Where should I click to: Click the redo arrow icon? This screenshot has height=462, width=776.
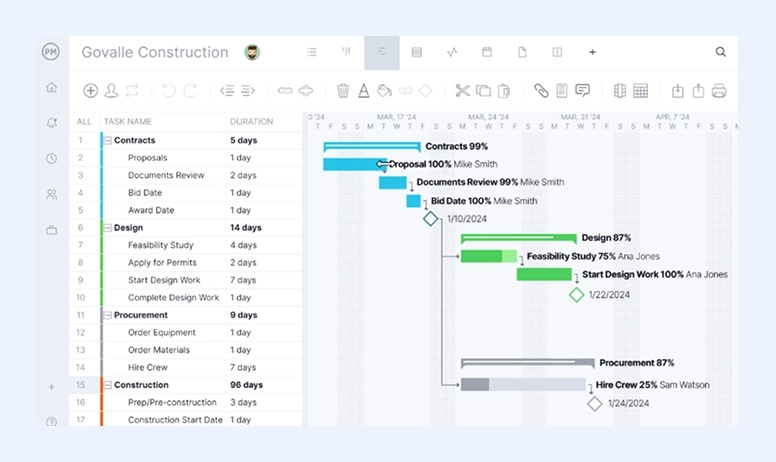tap(190, 91)
